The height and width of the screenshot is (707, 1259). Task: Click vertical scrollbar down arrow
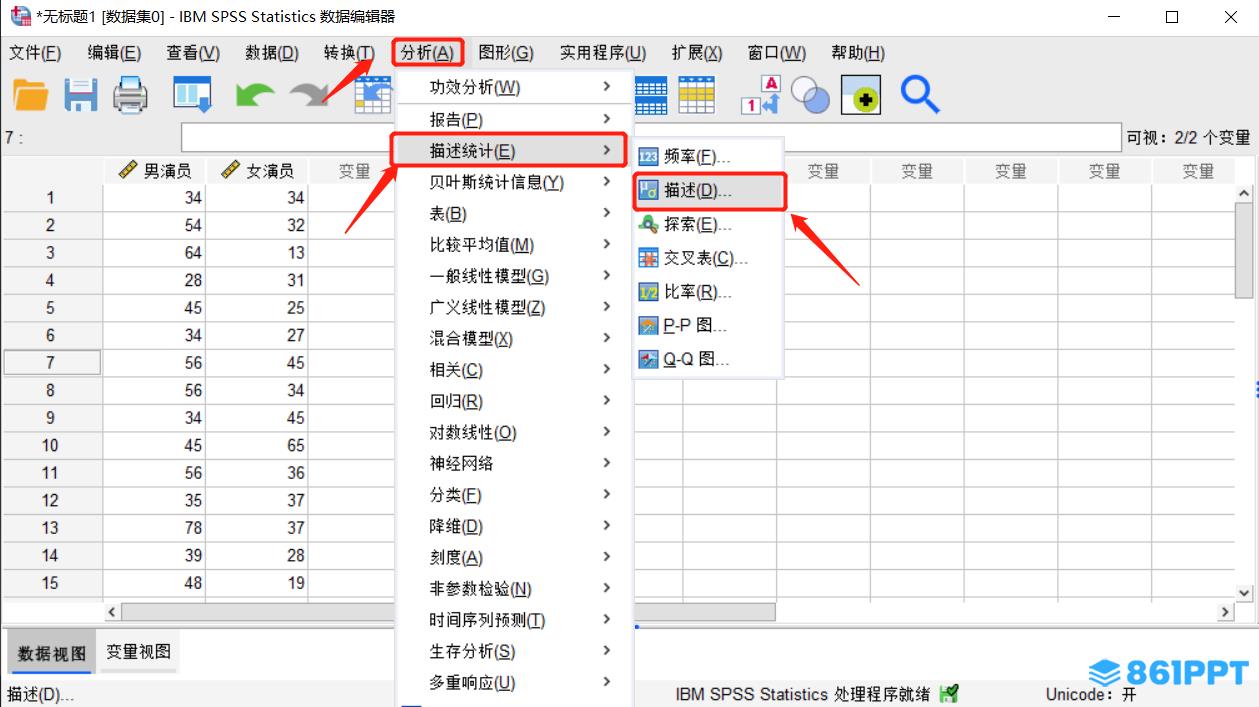coord(1244,592)
